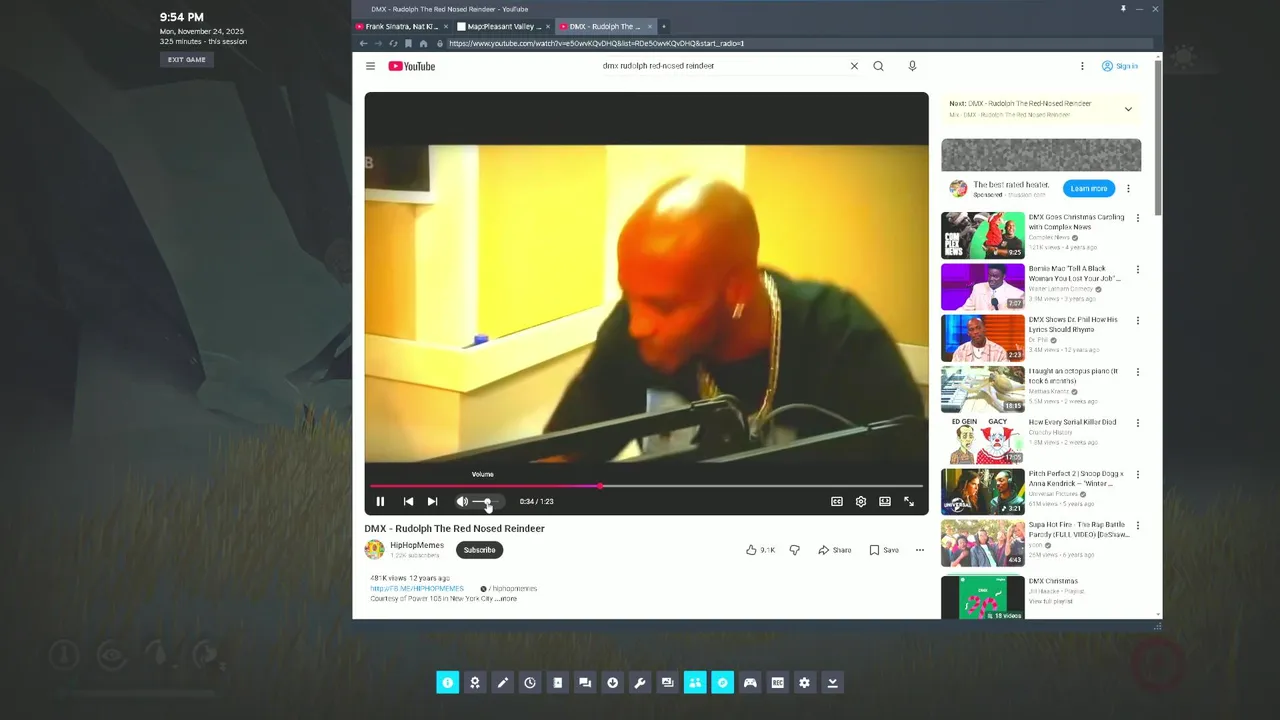Expand the Next: DMX playlist panel
Screen dimensions: 1280x720
(1128, 109)
